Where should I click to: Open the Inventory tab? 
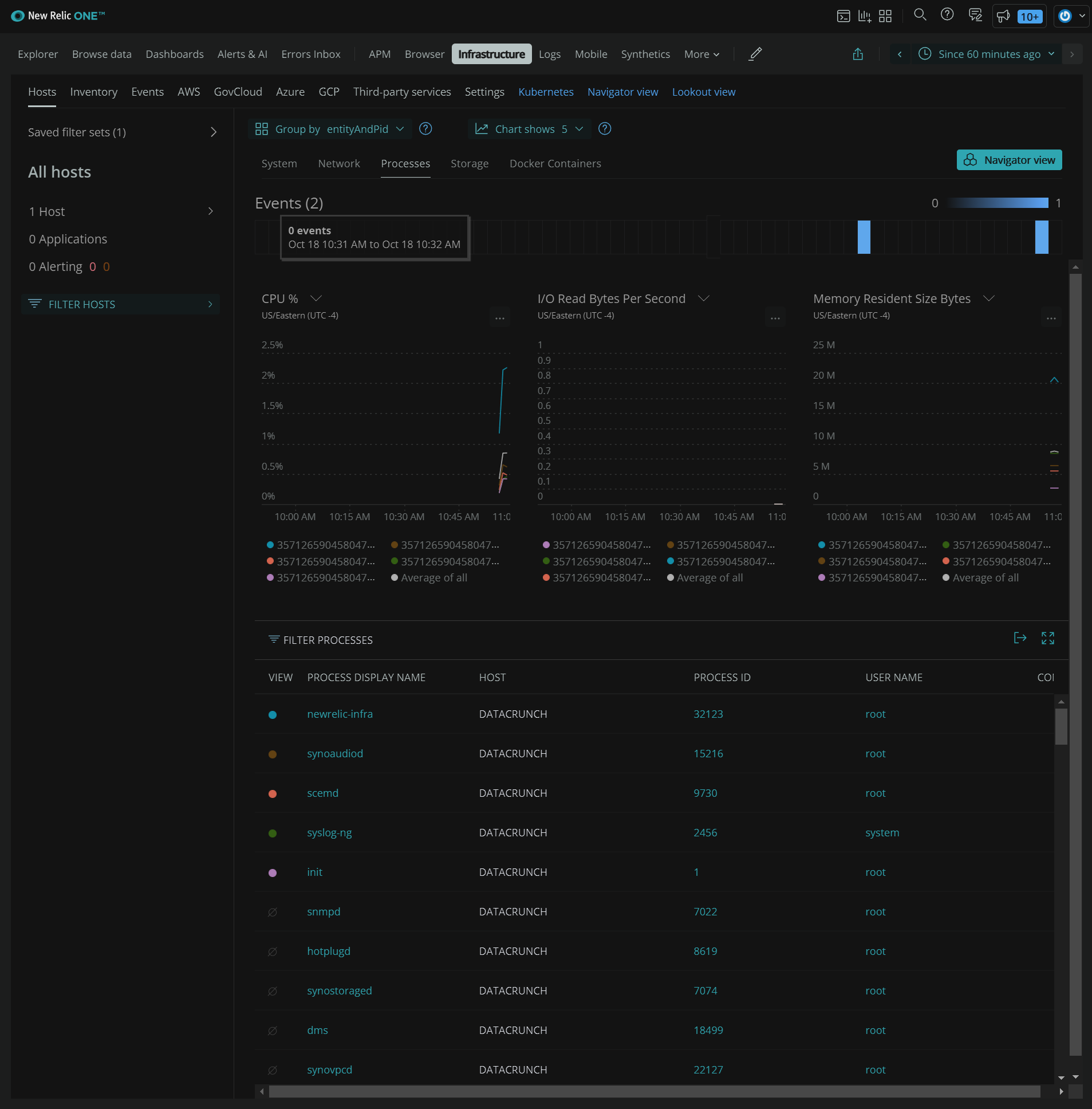93,92
